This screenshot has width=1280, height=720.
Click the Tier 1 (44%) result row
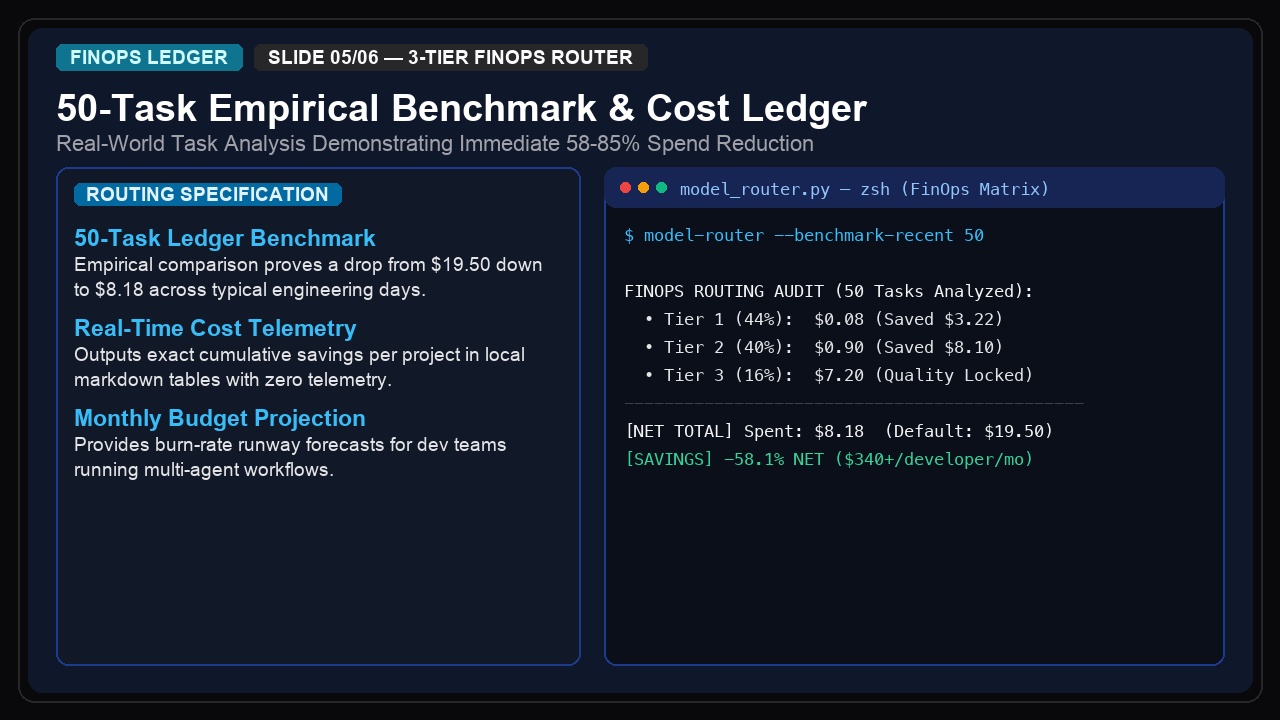click(x=824, y=319)
